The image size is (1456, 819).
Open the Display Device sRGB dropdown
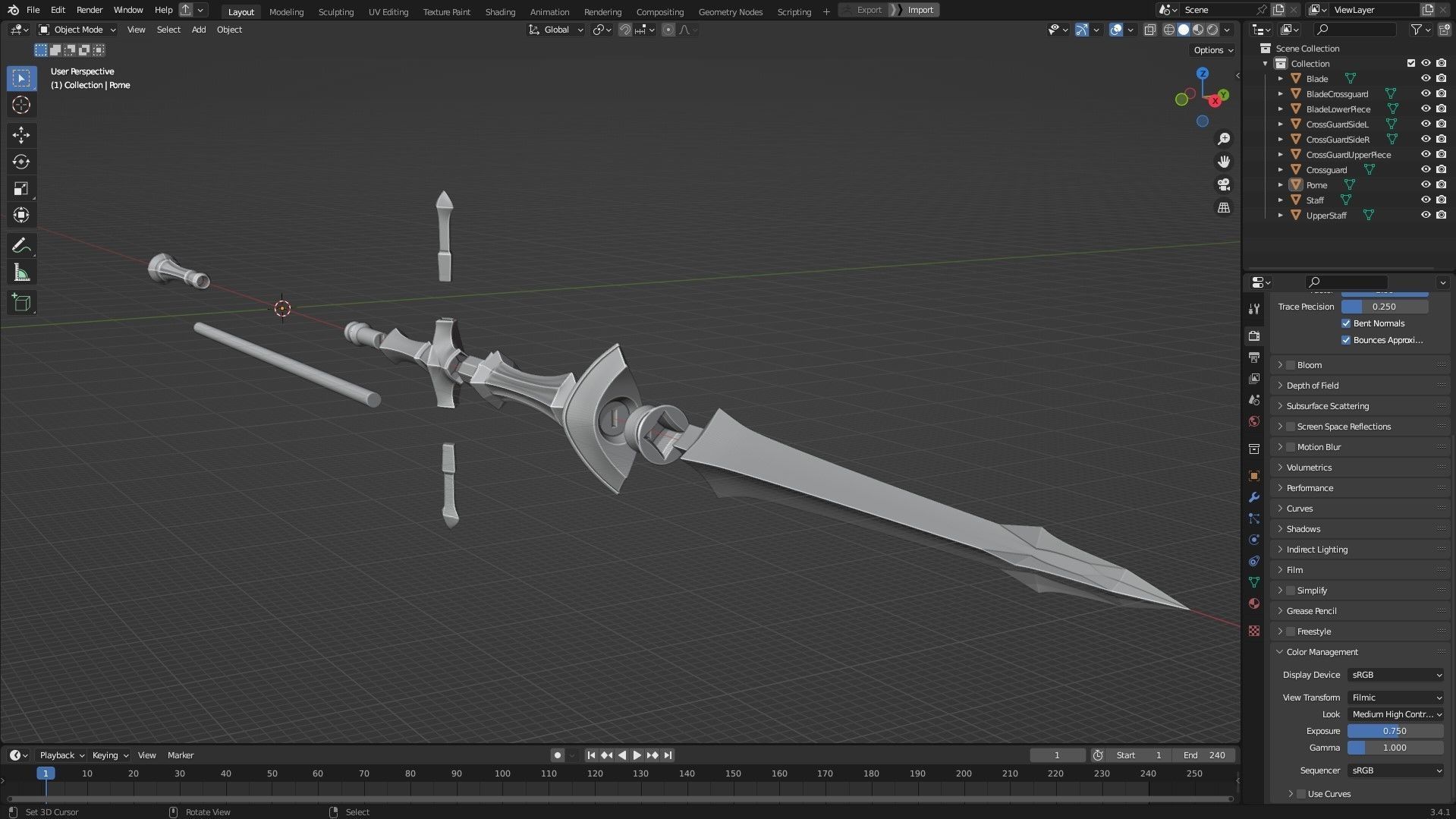(1396, 675)
